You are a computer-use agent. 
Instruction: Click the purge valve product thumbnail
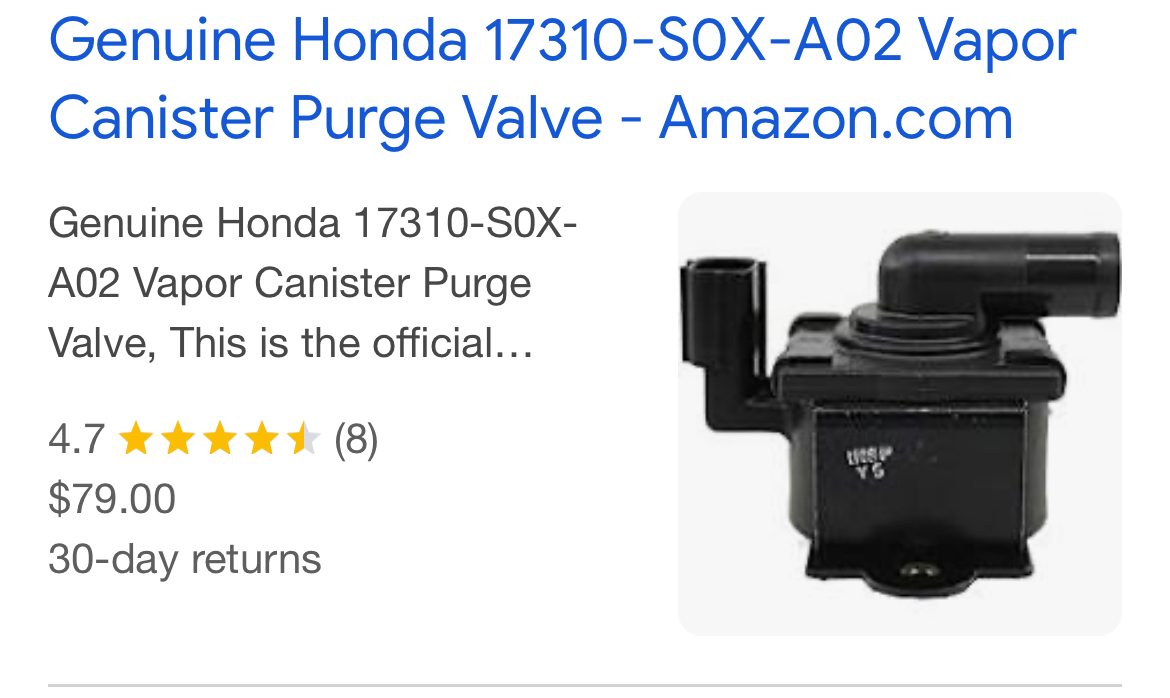click(900, 414)
